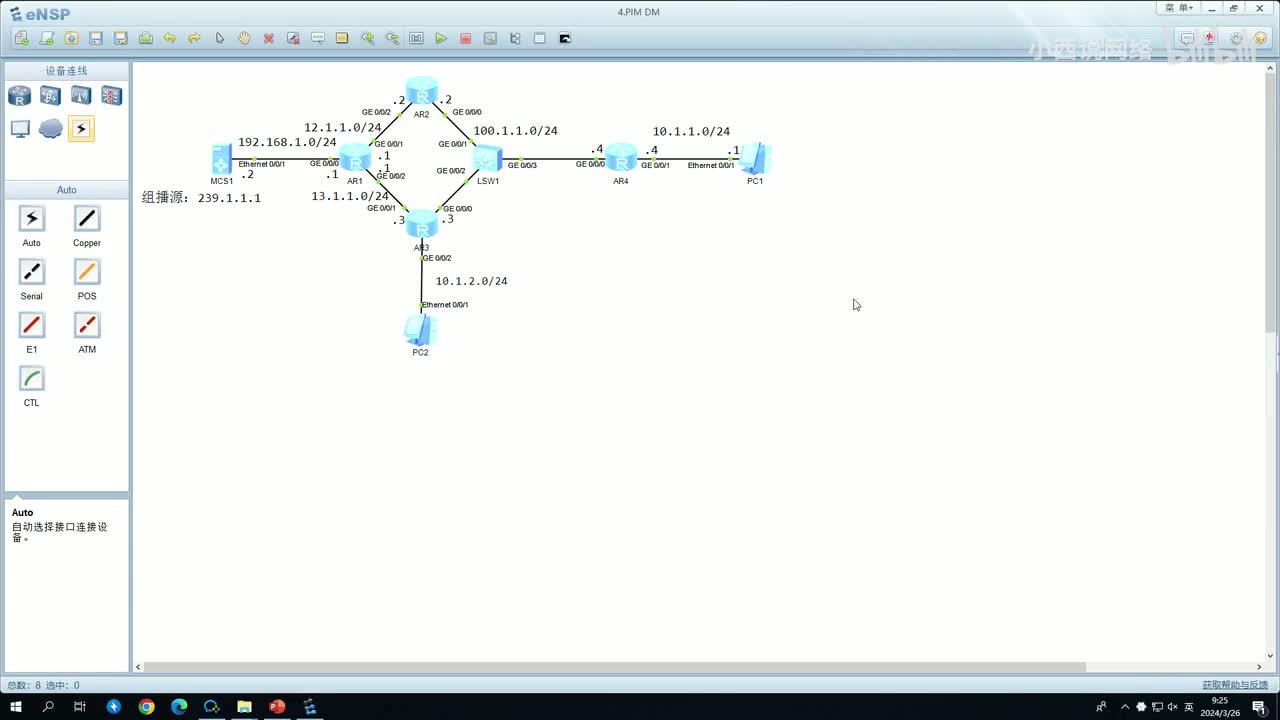Select switch LSW1 in the topology

[487, 159]
